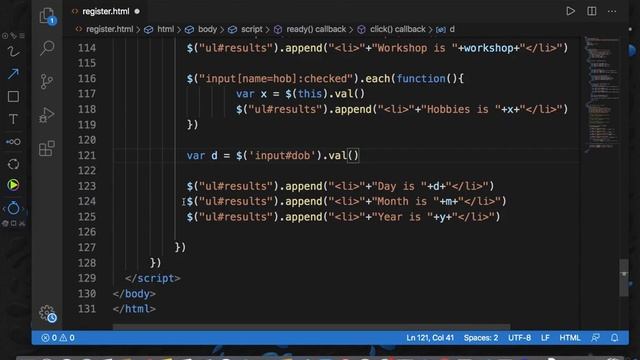Open the Extensions view icon

47,148
